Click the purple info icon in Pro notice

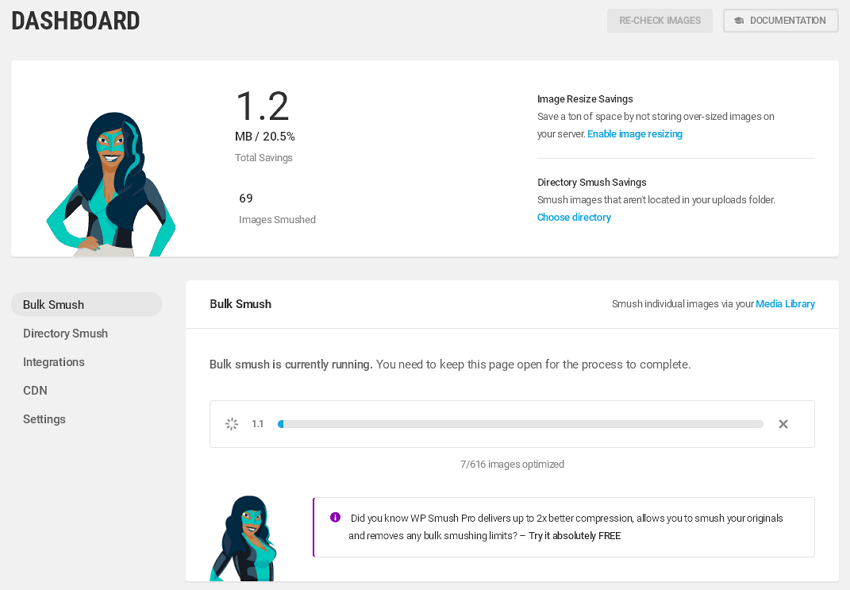coord(335,517)
